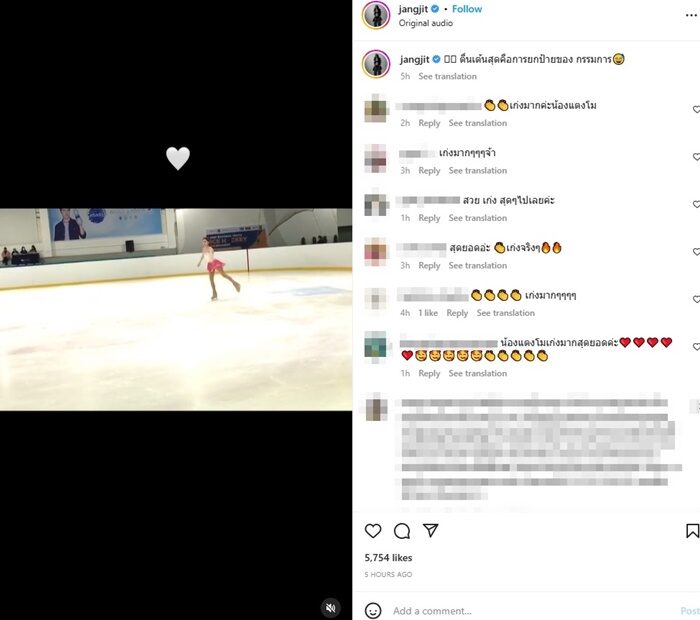This screenshot has width=700, height=620.
Task: See translation on the 4h comment
Action: pos(505,313)
